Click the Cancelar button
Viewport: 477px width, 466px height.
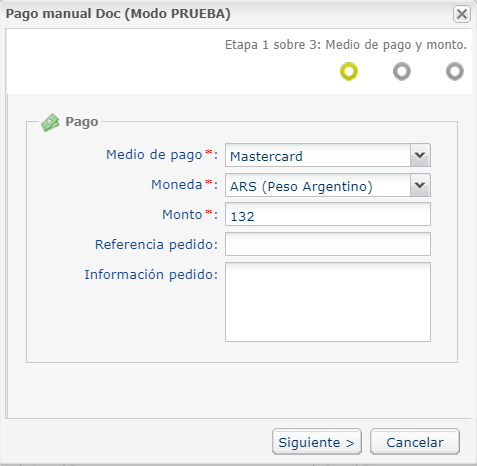tap(415, 442)
